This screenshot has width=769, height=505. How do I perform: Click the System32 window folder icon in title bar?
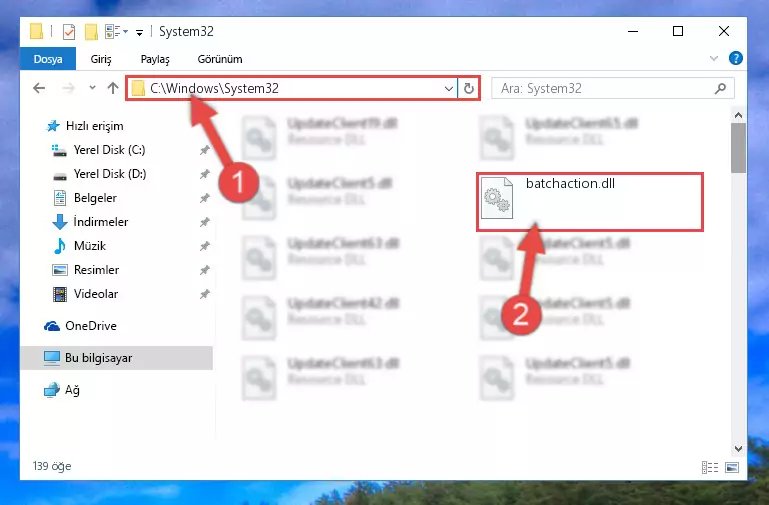(x=36, y=32)
